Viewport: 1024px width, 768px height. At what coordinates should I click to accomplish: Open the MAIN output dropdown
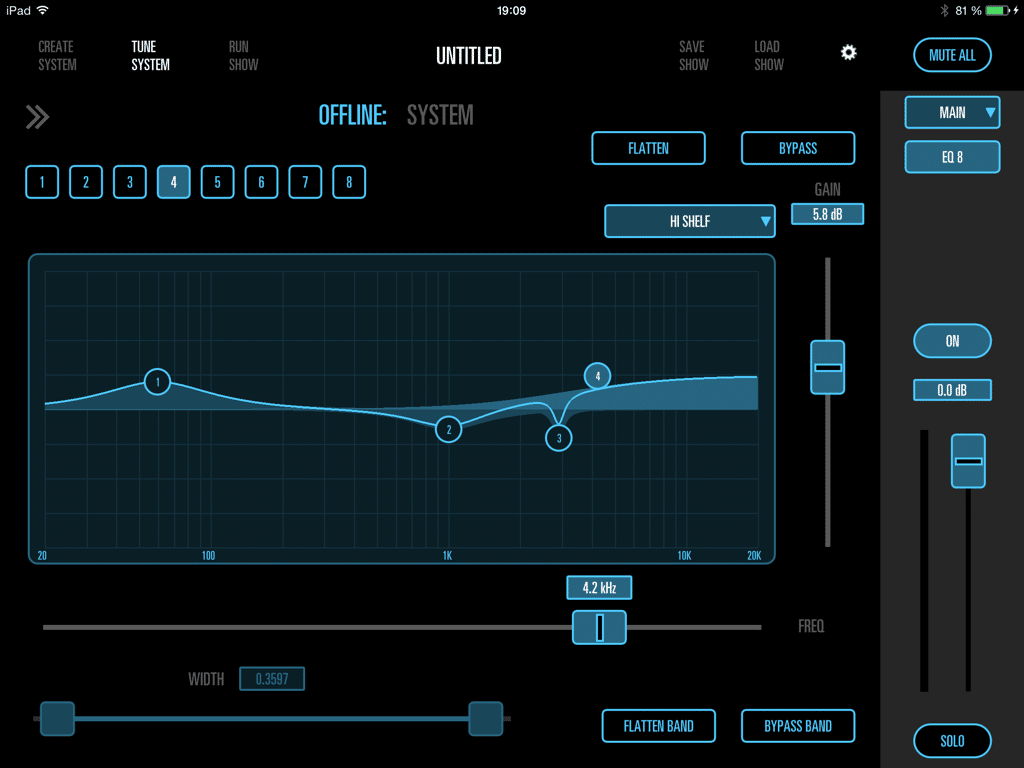click(x=952, y=113)
